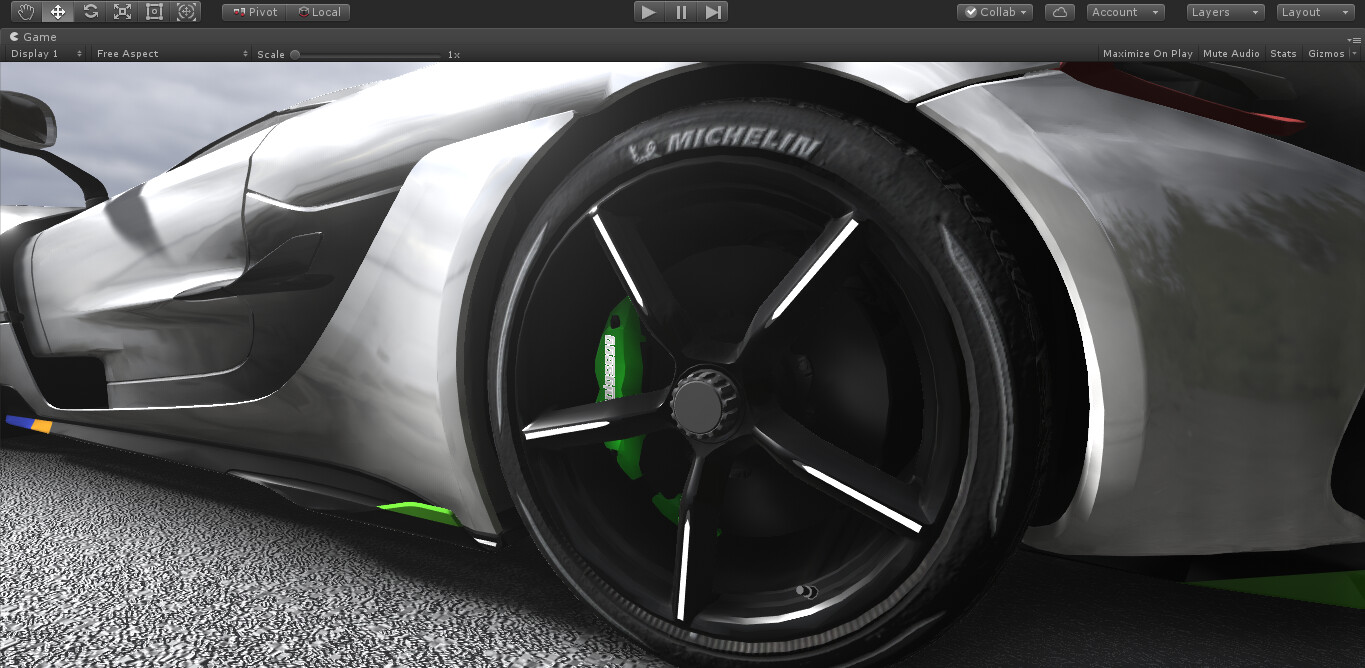Image resolution: width=1365 pixels, height=668 pixels.
Task: Select the combined Transform tool
Action: tap(186, 12)
